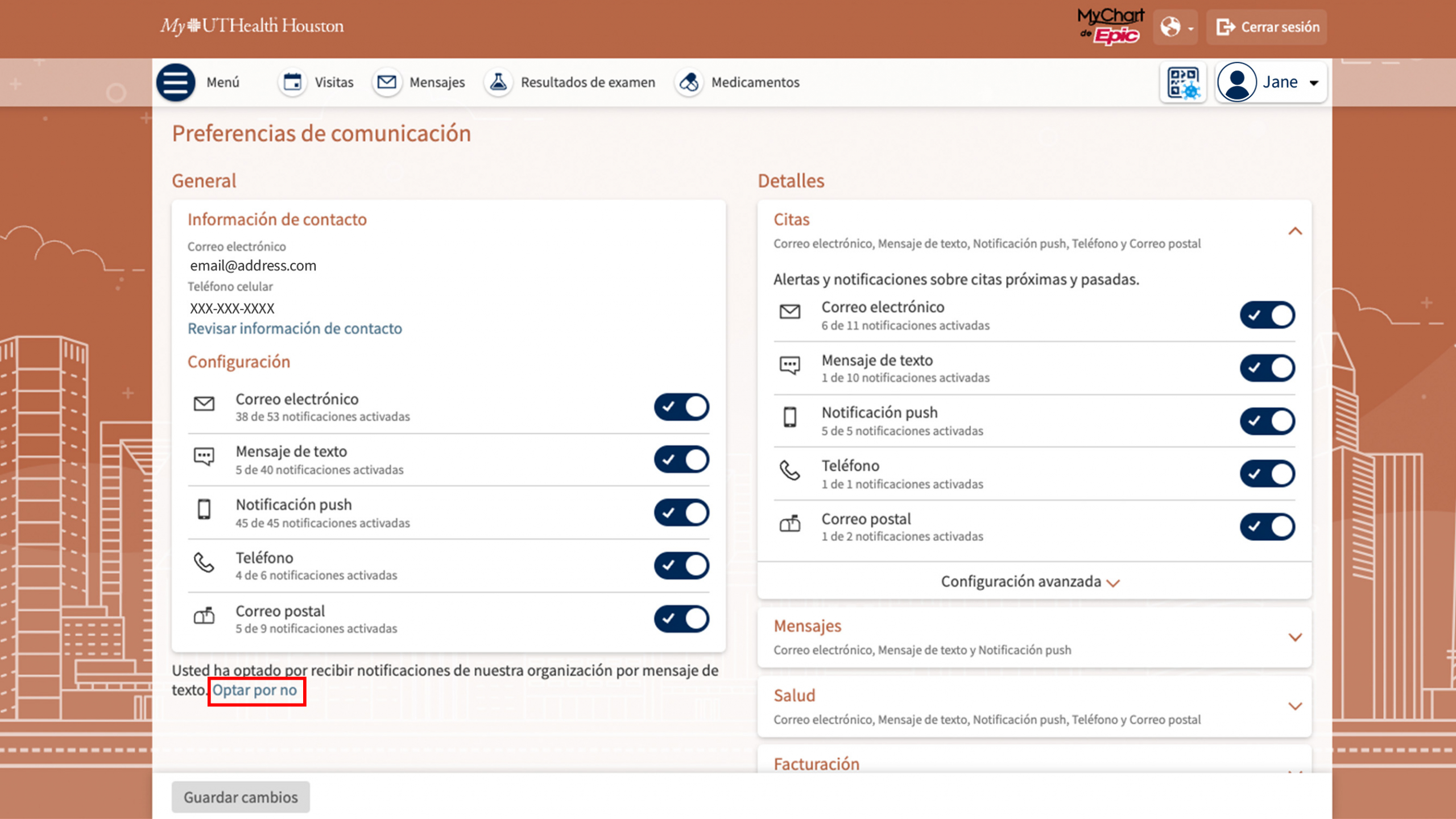This screenshot has height=819, width=1456.
Task: Click Revisar información de contacto link
Action: [295, 329]
